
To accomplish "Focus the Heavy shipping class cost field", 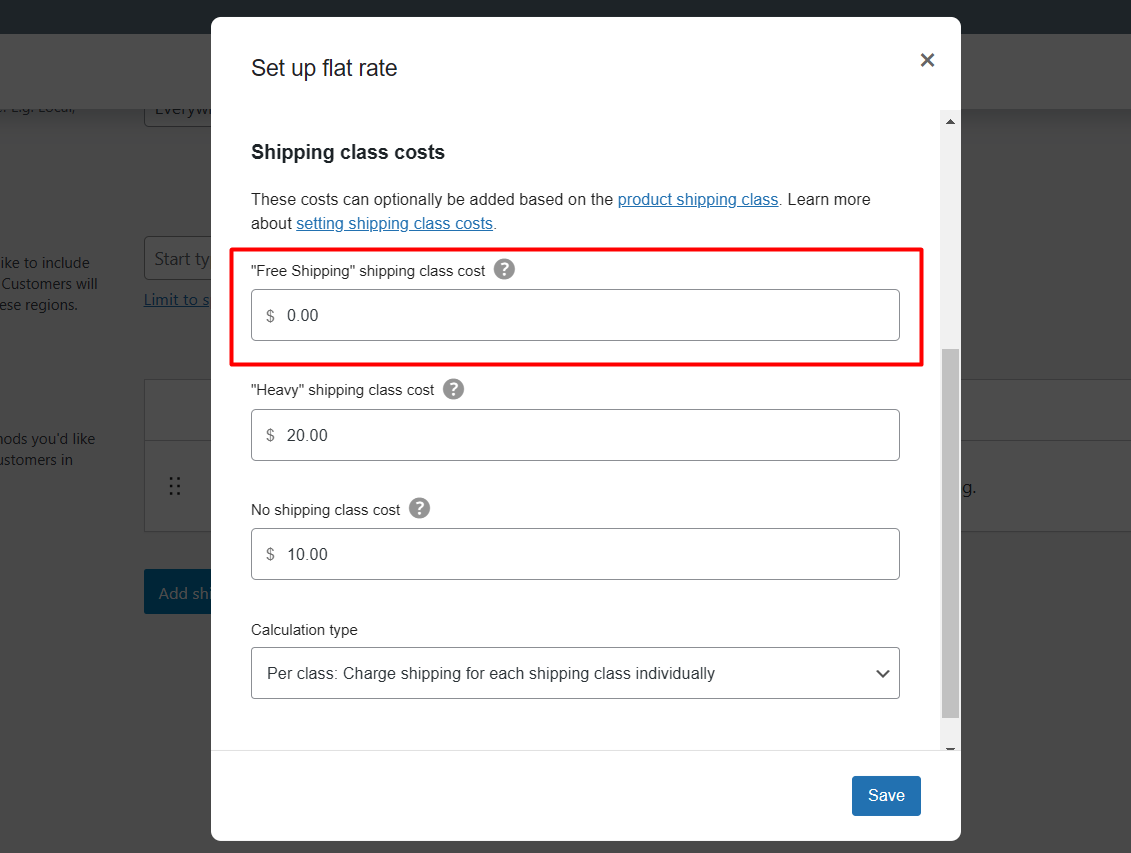I will tap(590, 435).
